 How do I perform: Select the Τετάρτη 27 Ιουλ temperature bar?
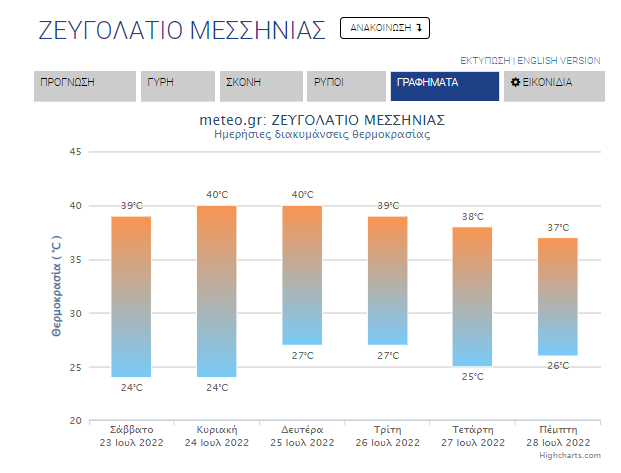tap(472, 297)
